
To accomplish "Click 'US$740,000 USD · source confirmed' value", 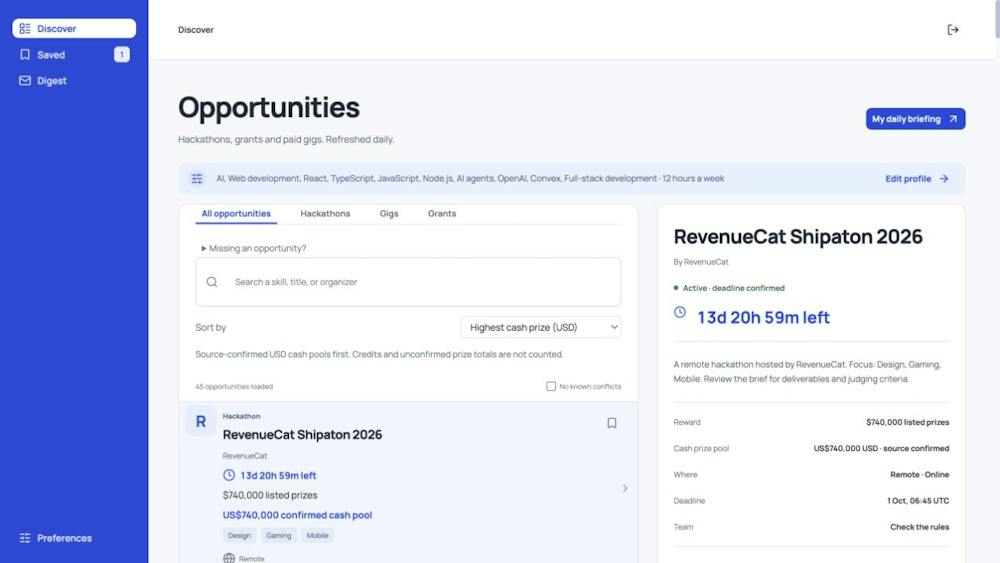I will click(x=881, y=448).
